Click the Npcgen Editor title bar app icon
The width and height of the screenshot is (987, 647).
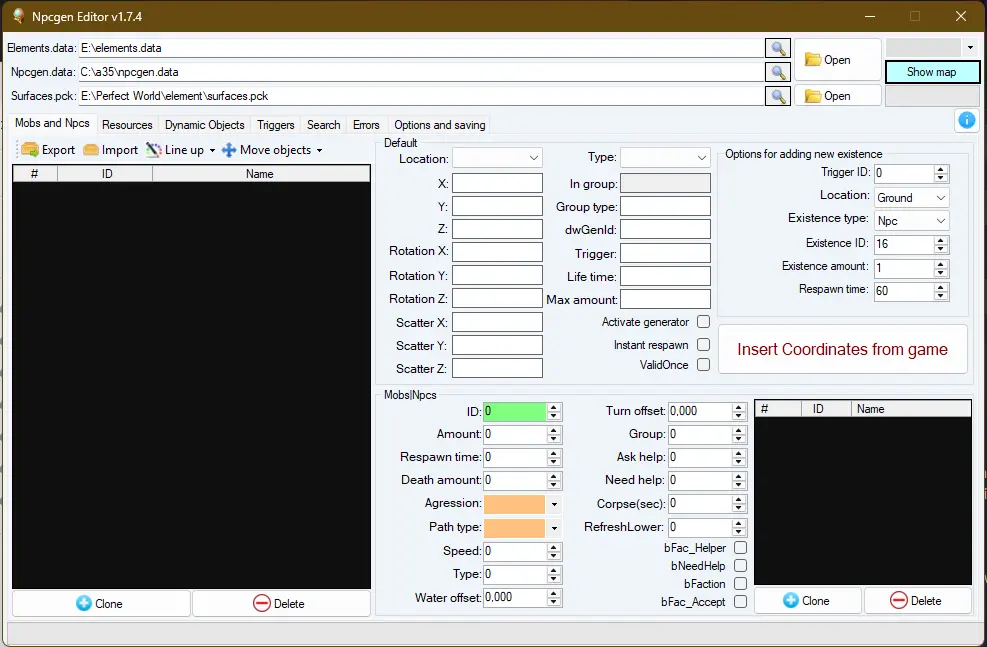click(x=18, y=16)
